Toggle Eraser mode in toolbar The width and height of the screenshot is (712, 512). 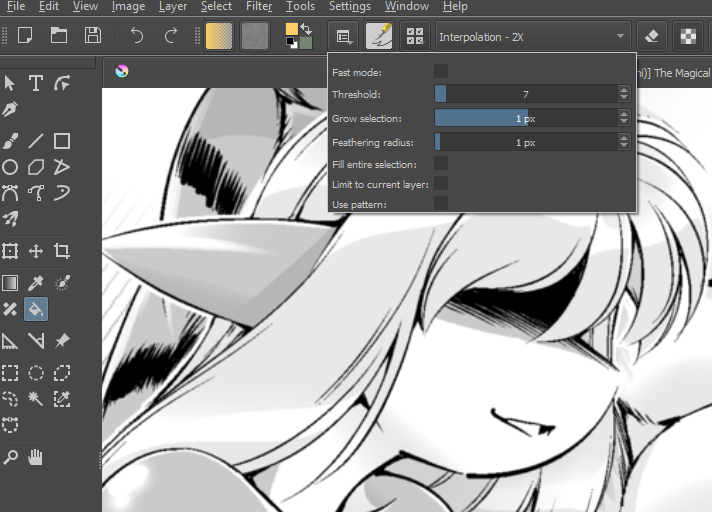(652, 36)
